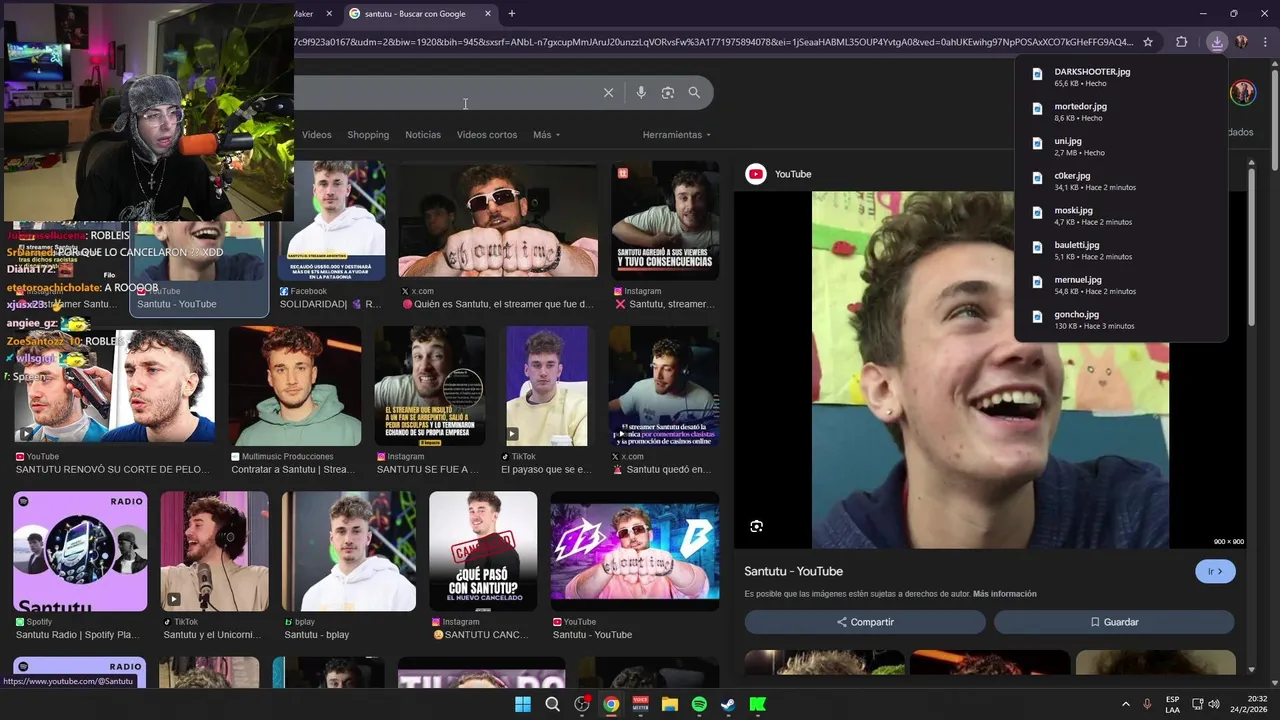This screenshot has height=720, width=1280.
Task: Open the Quién es Santutu x.com thumbnail
Action: 498,220
